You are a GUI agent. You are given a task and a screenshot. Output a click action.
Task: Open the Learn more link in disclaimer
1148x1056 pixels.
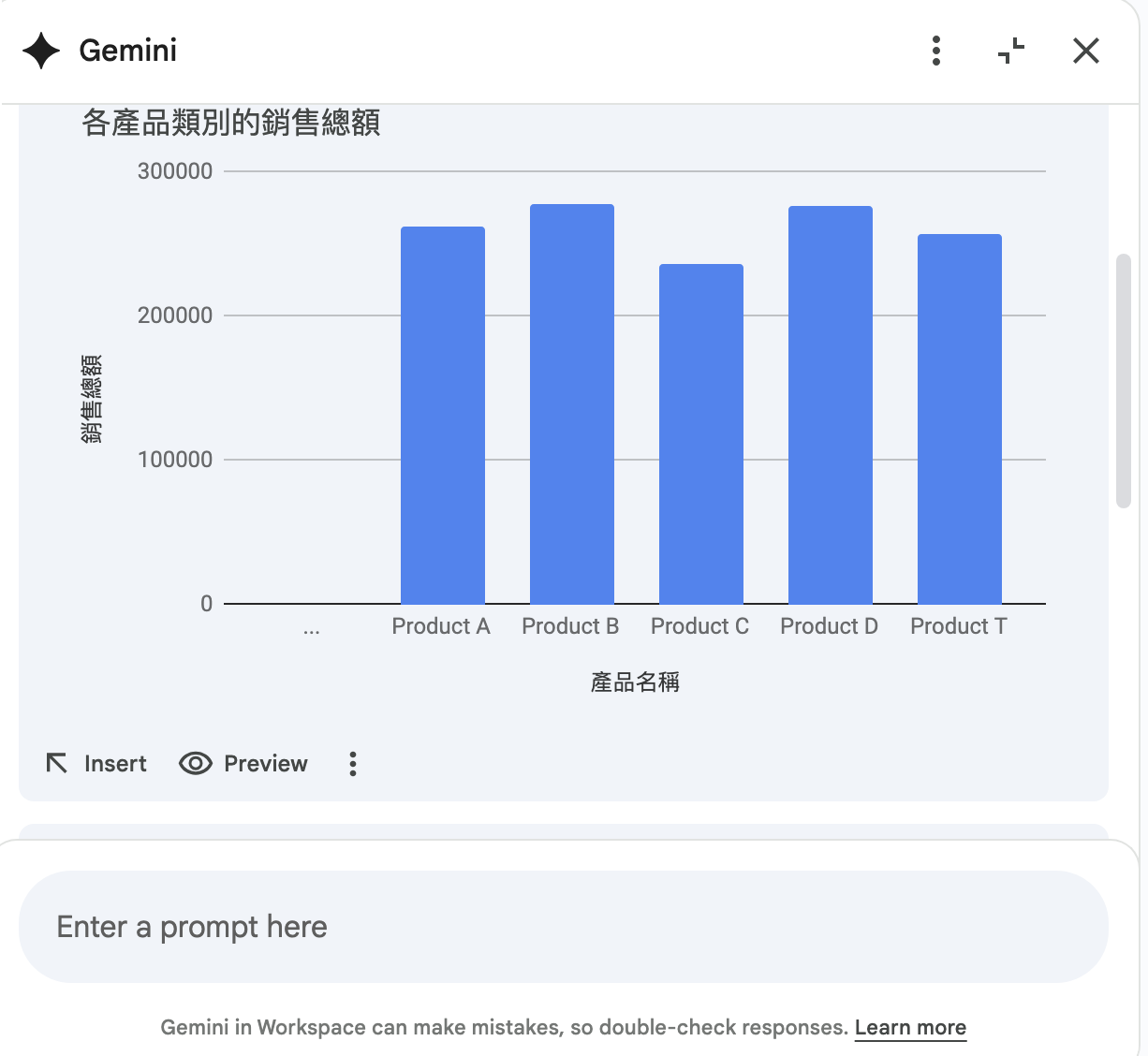909,1026
